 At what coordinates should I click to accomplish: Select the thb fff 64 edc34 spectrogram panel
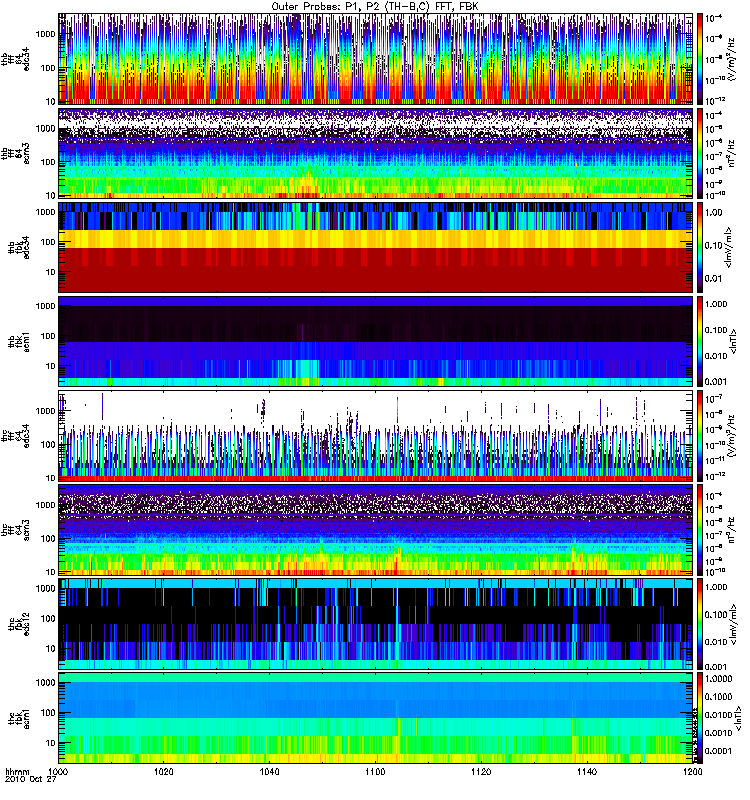coord(376,59)
